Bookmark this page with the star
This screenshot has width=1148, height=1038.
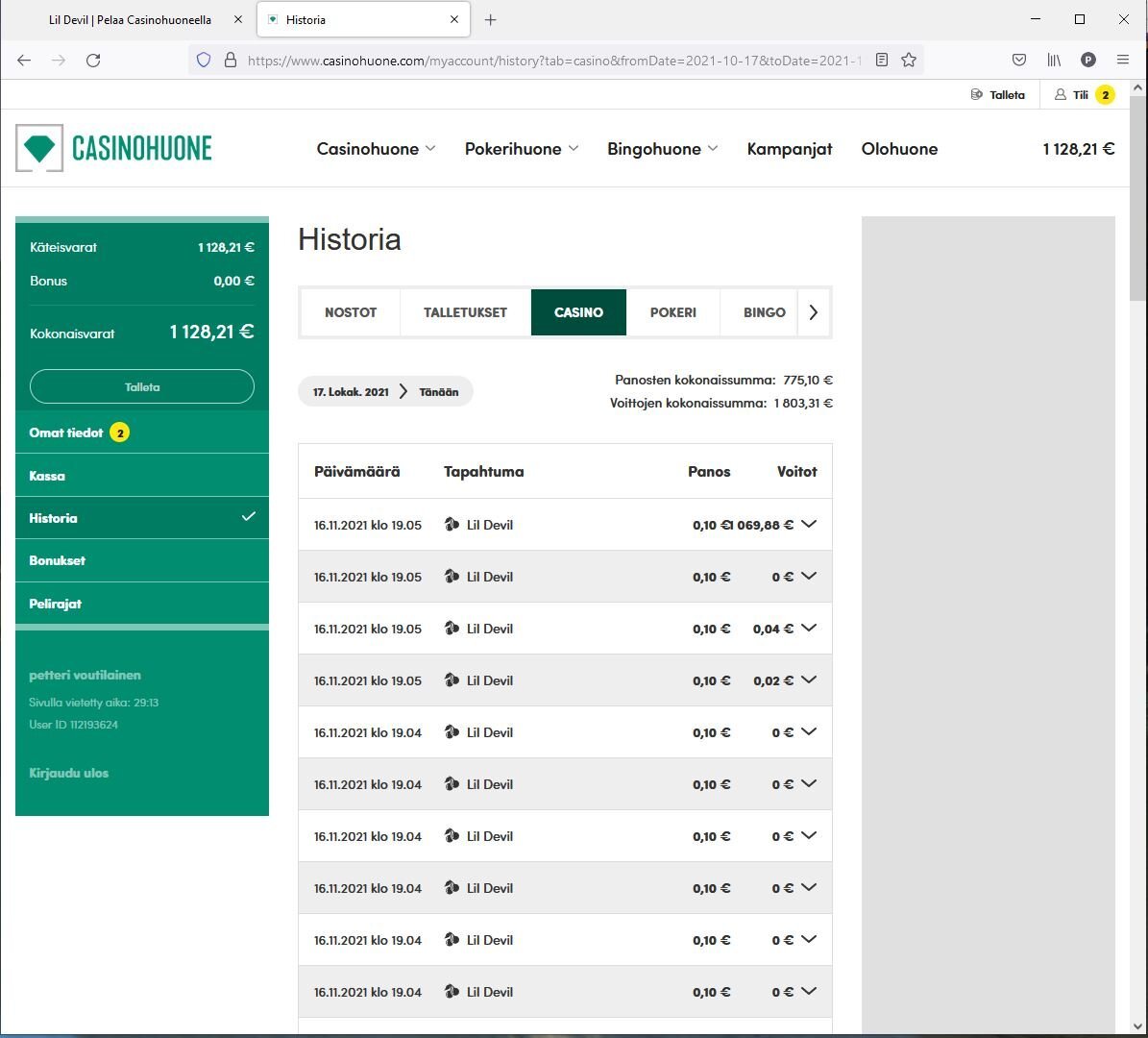[910, 60]
